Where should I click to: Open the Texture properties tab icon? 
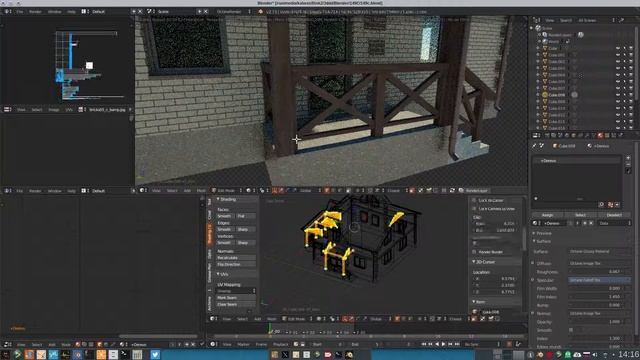pos(607,135)
